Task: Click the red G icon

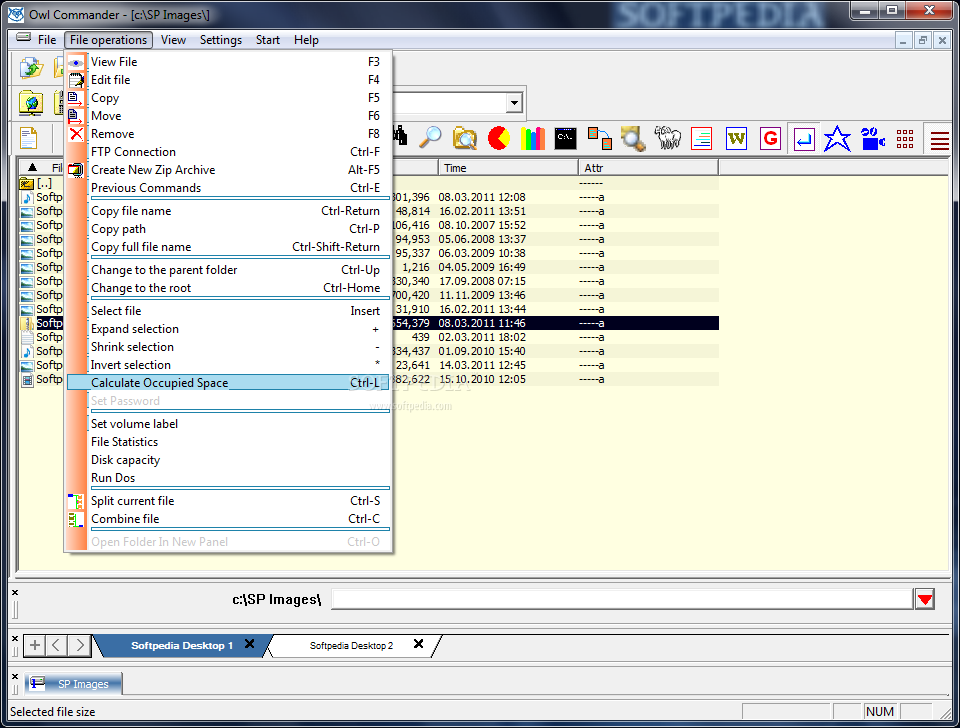Action: coord(770,138)
